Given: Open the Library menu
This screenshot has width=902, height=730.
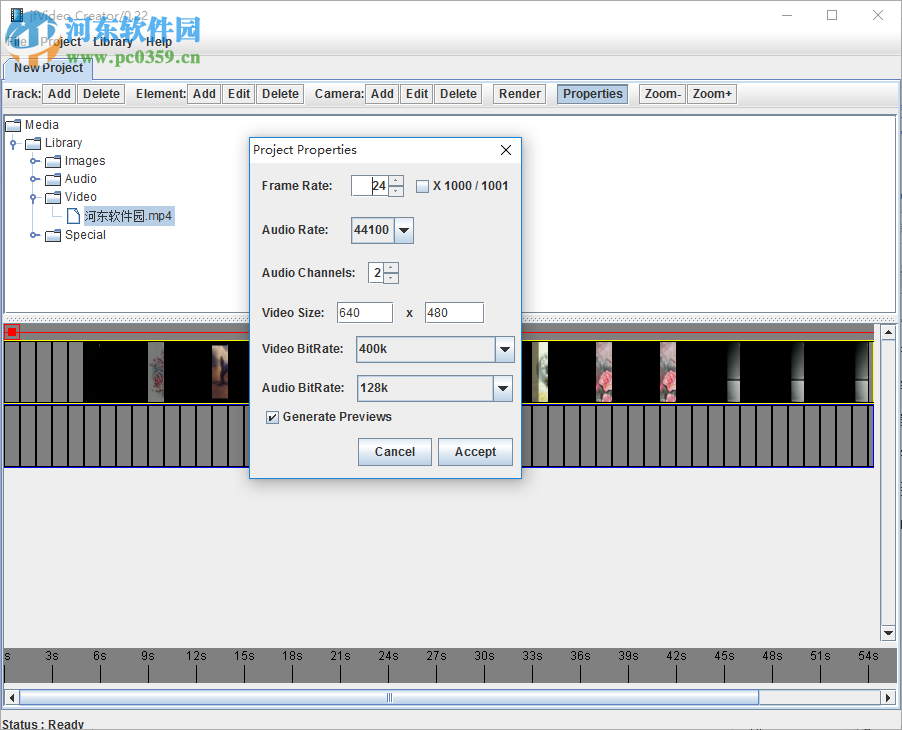Looking at the screenshot, I should (113, 41).
